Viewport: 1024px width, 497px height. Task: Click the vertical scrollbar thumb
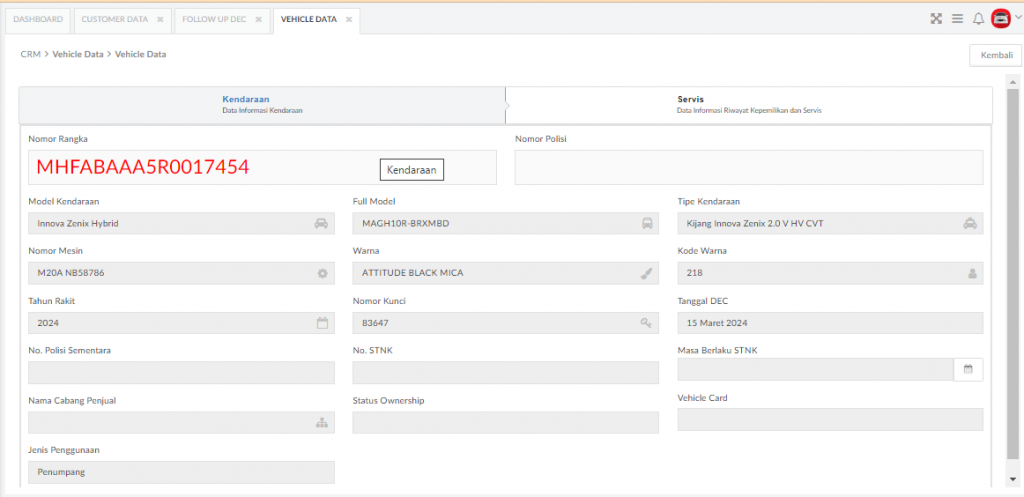pos(1013,273)
